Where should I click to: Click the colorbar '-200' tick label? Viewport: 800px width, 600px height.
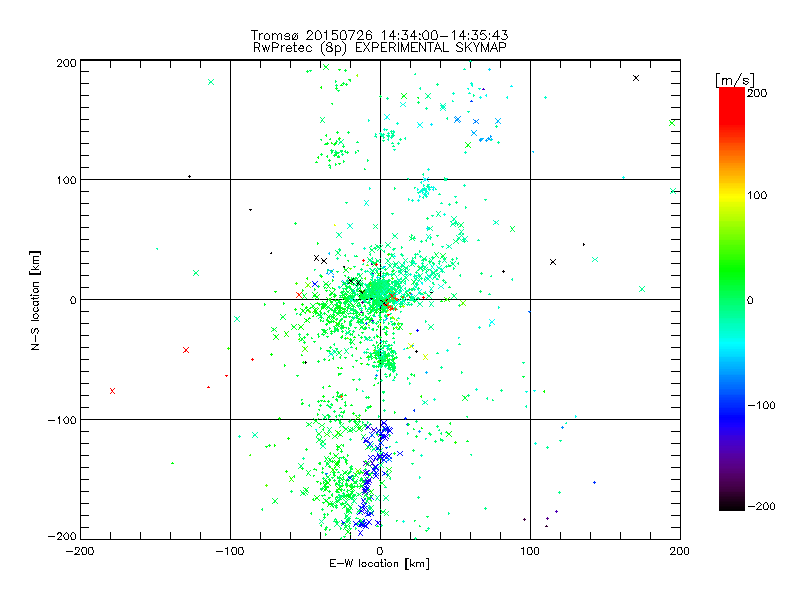[x=761, y=506]
